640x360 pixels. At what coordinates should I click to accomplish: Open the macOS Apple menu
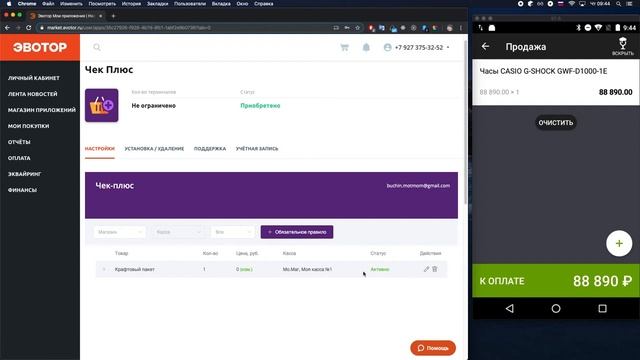[x=9, y=4]
